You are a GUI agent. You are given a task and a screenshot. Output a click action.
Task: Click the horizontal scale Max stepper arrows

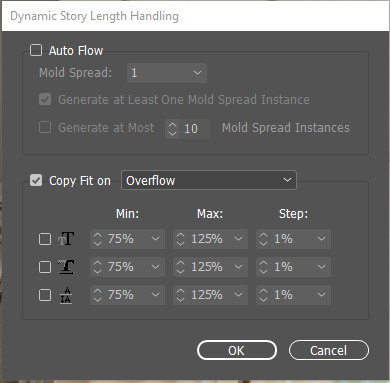coord(180,267)
